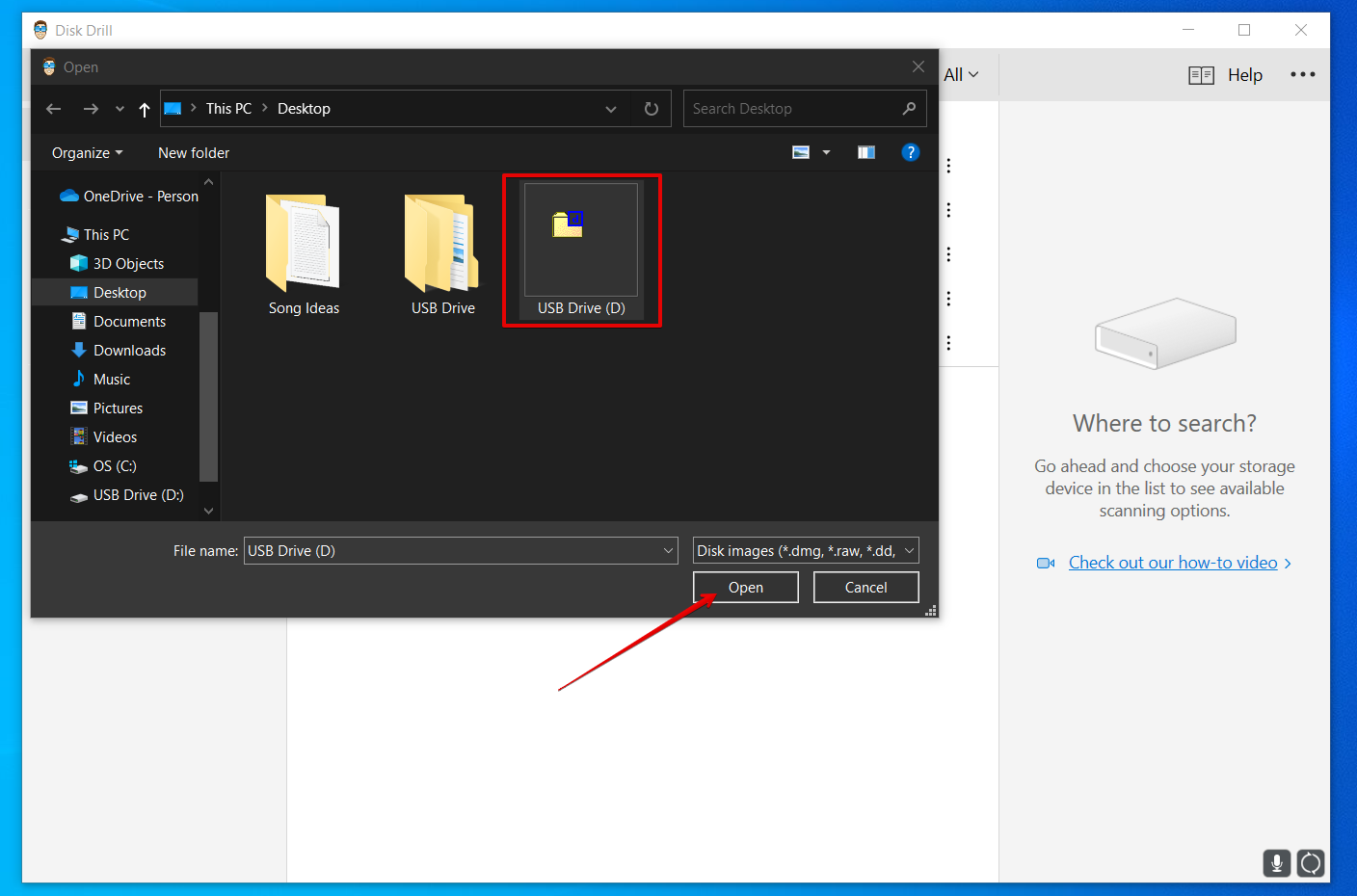Open the All filter dropdown in Disk Drill
This screenshot has height=896, width=1357.
[x=961, y=74]
